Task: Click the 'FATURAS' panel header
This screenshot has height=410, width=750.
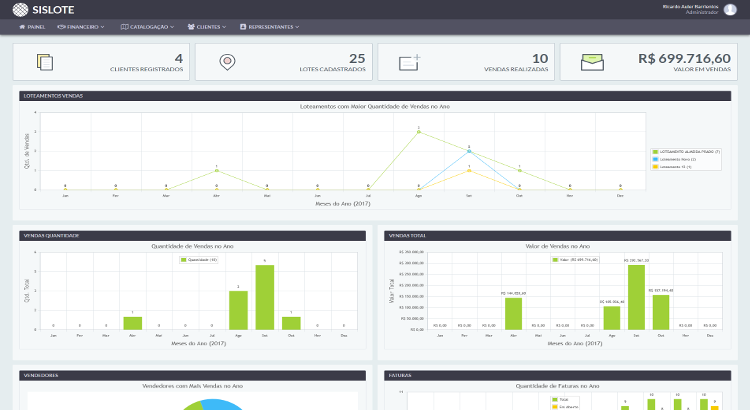Action: tap(557, 375)
